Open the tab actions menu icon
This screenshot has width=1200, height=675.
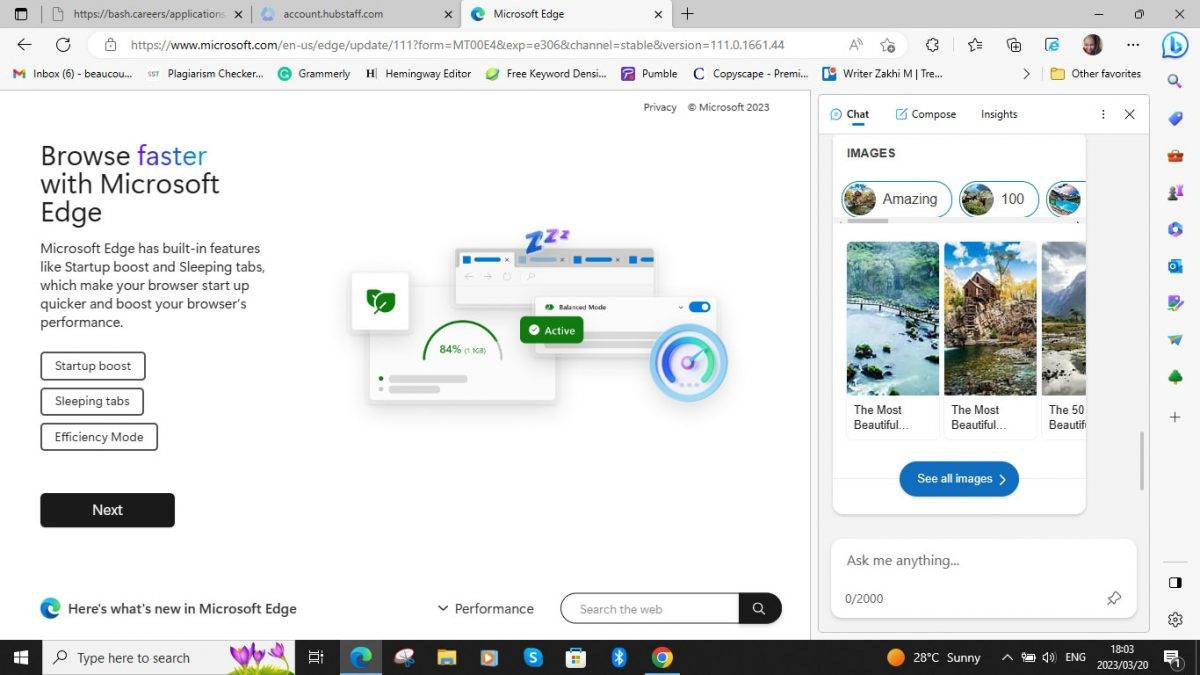pos(21,14)
